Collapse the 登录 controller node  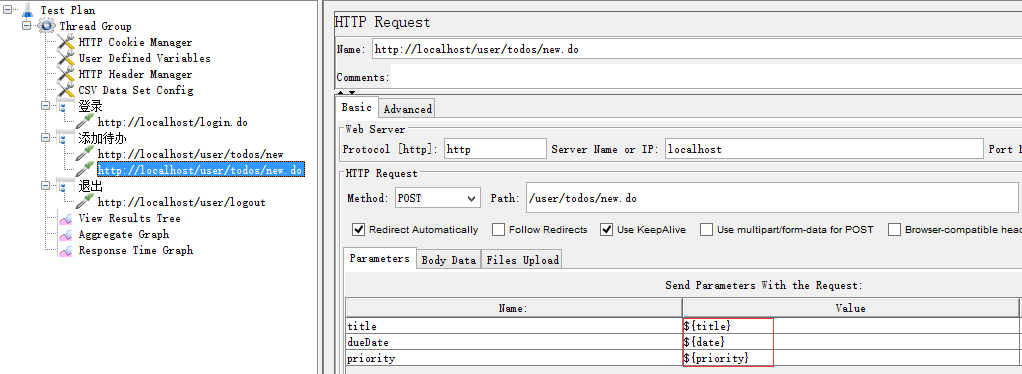(x=46, y=106)
